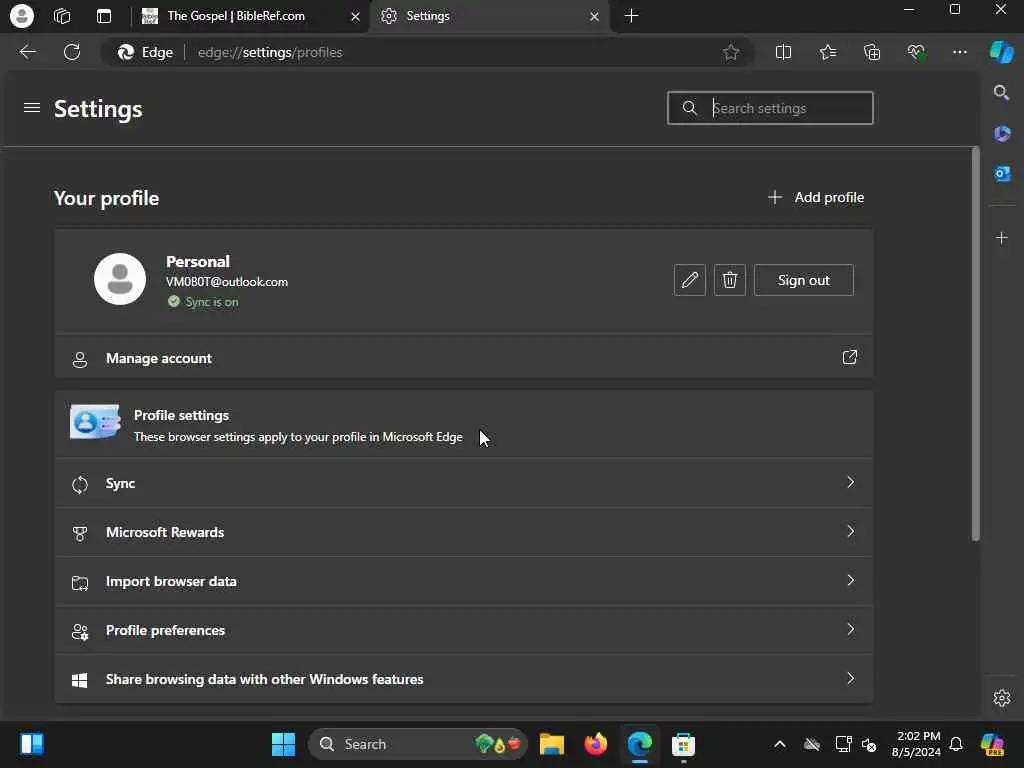Open Microsoft Store from taskbar
The image size is (1024, 768).
(x=683, y=744)
